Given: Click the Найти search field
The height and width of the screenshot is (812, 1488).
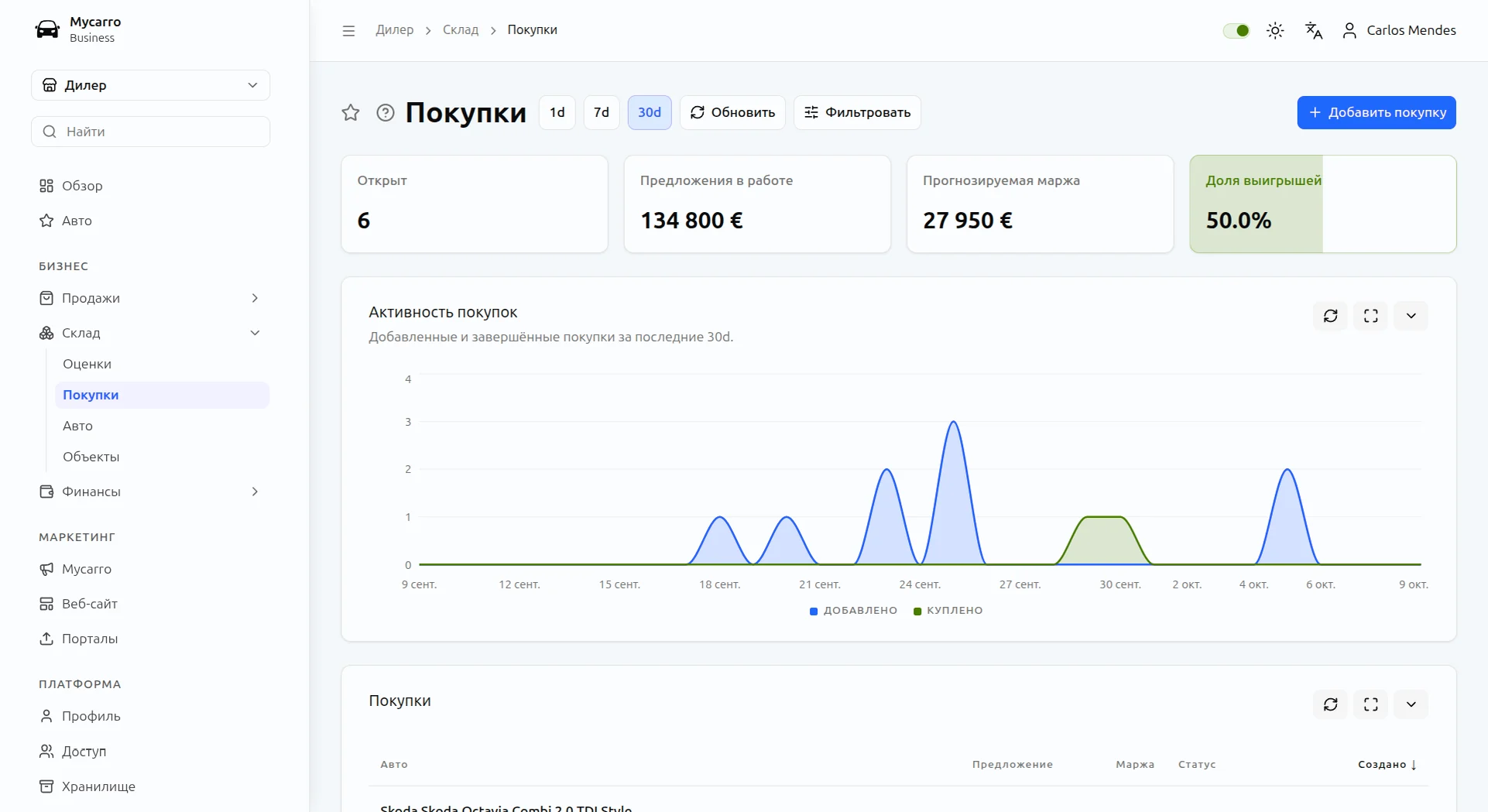Looking at the screenshot, I should click(x=150, y=132).
